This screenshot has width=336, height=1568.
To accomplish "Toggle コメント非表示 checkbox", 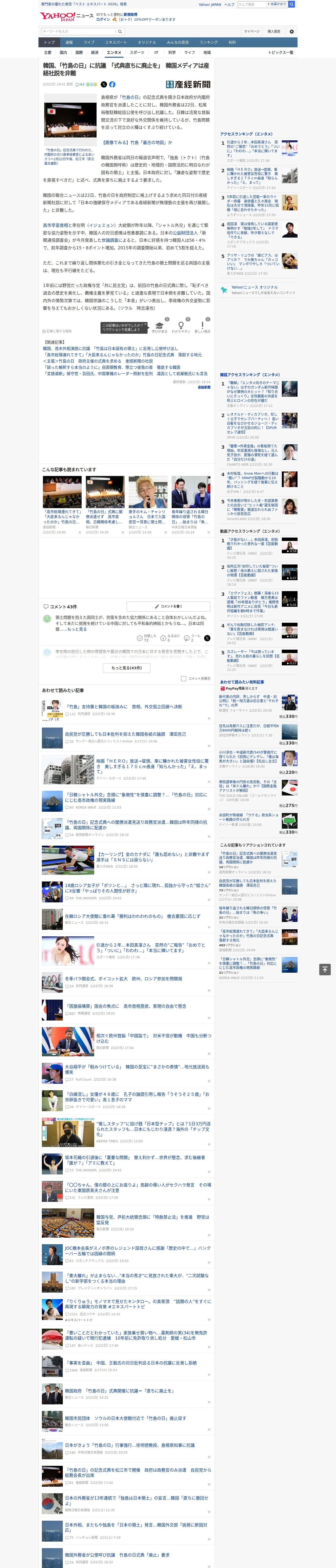I will click(183, 678).
